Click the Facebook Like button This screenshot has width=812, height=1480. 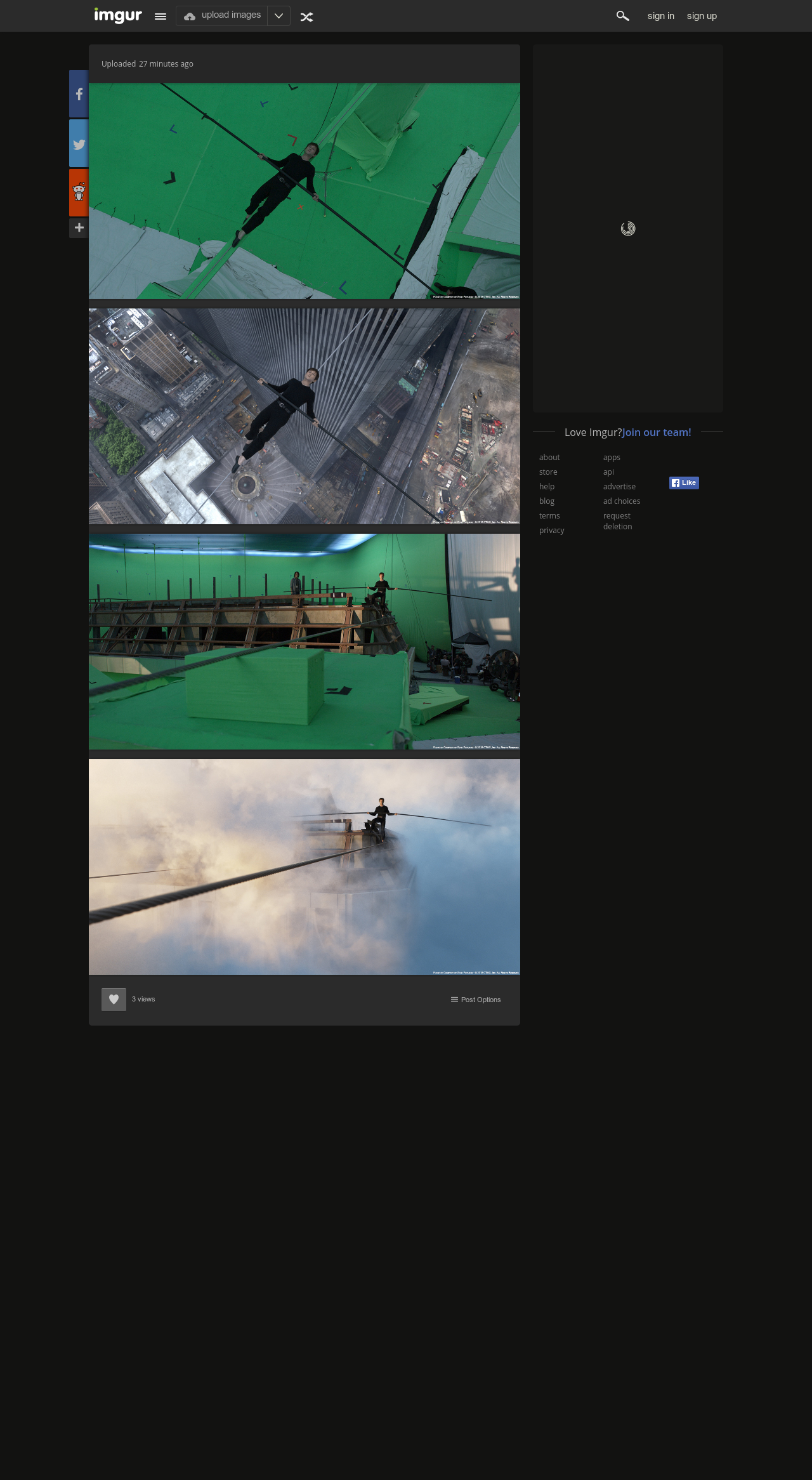point(684,483)
